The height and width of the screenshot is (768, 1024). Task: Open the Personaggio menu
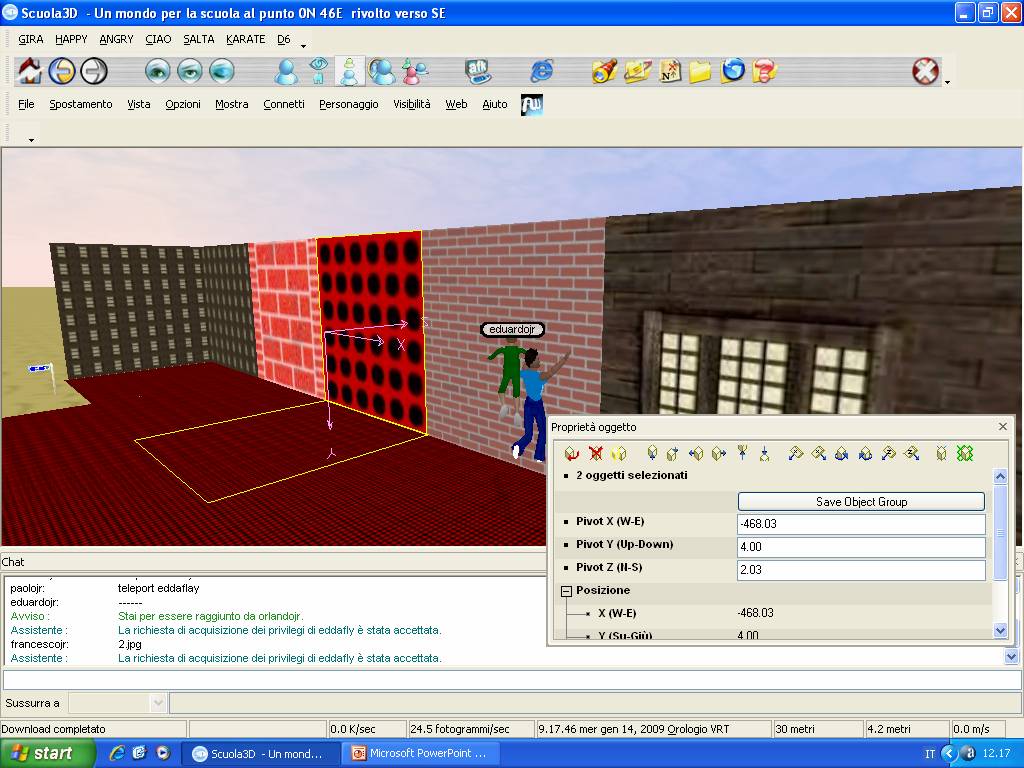coord(349,104)
